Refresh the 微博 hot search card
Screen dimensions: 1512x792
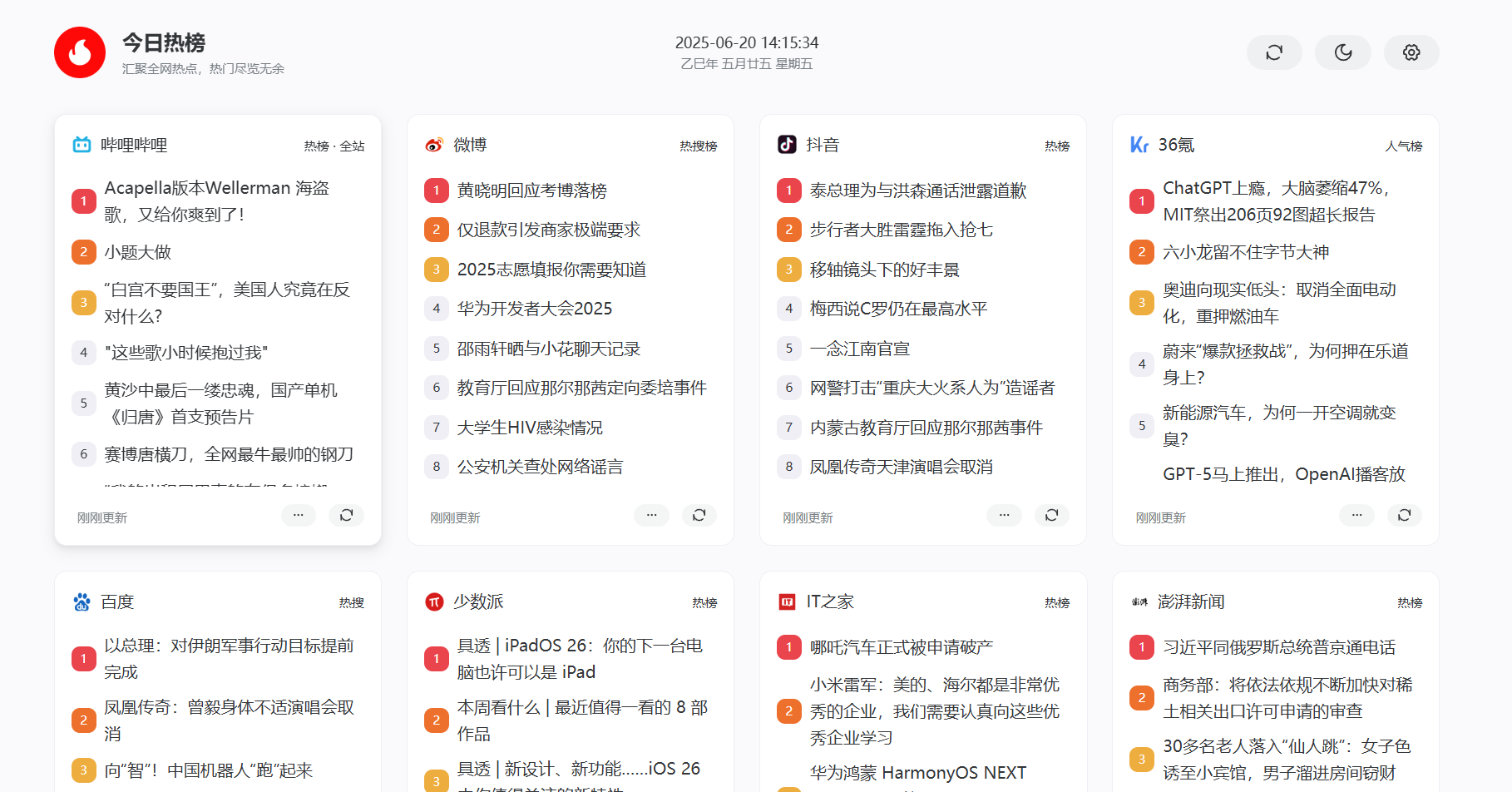tap(699, 515)
